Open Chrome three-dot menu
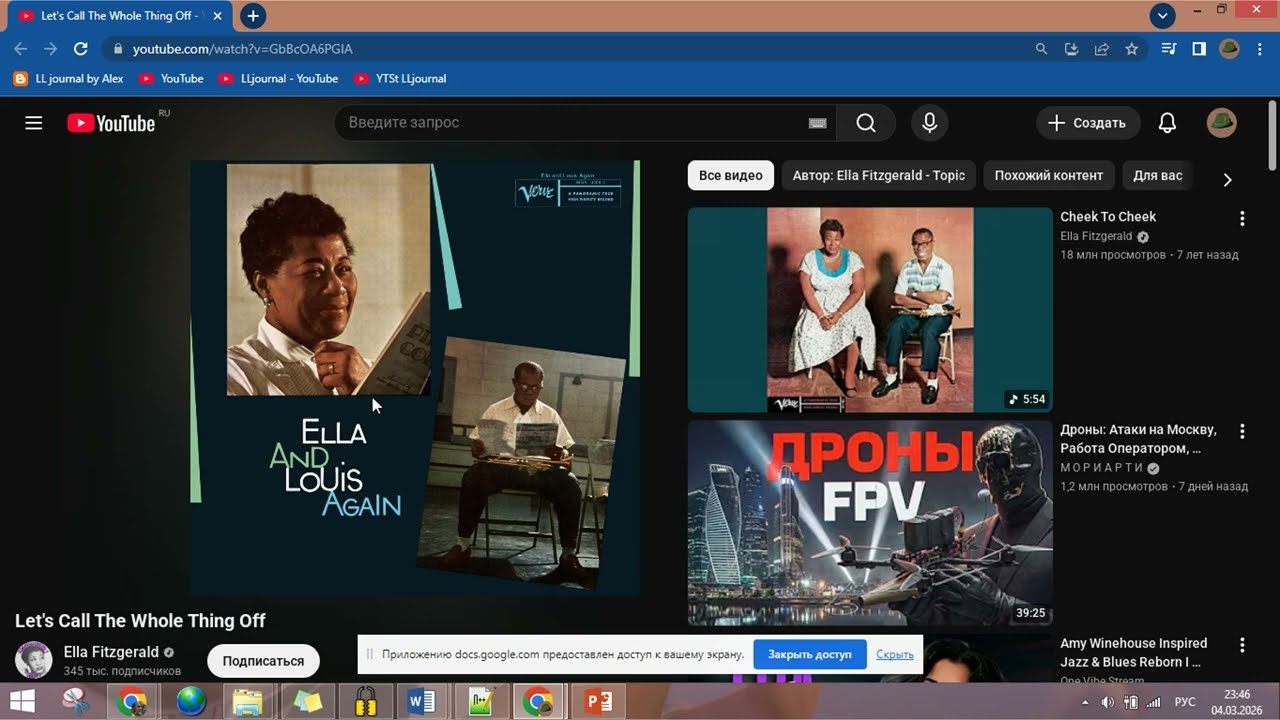The image size is (1280, 720). [x=1260, y=48]
